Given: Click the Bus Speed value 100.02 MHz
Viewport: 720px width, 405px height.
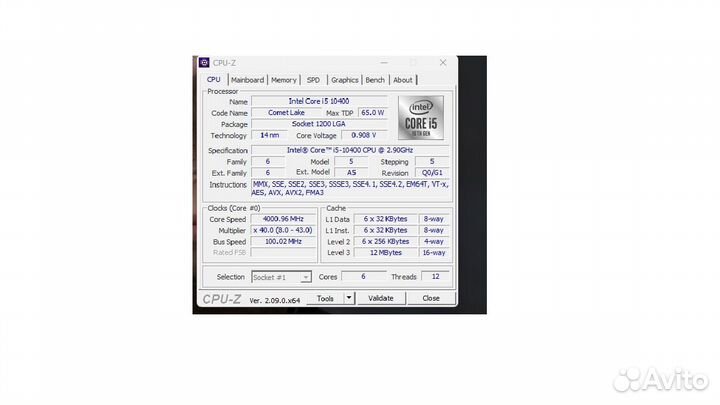Looking at the screenshot, I should [x=283, y=242].
